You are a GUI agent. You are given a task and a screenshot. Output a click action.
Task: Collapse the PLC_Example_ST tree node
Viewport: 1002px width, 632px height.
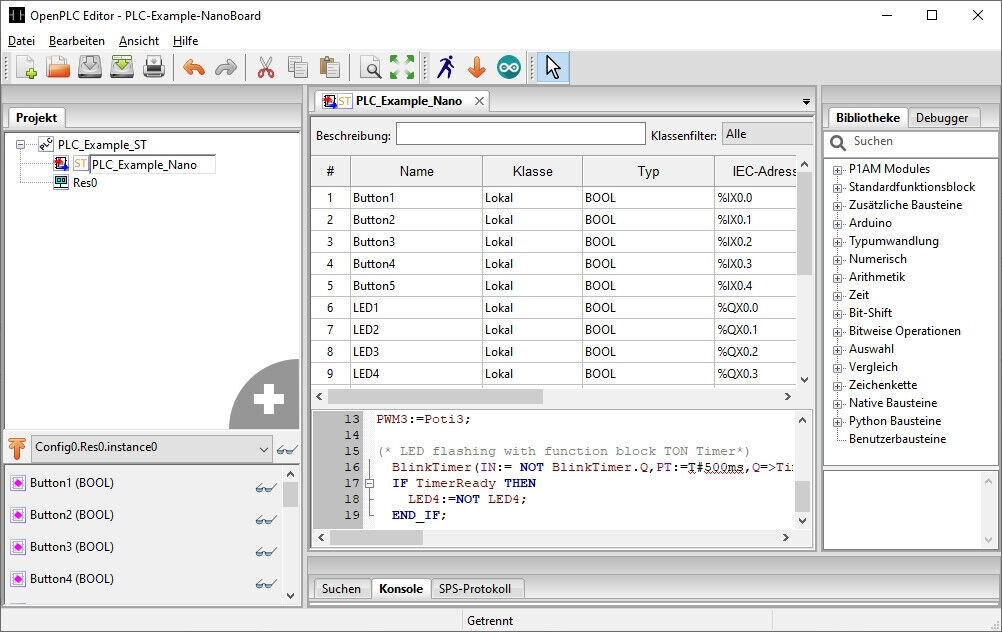coord(21,144)
